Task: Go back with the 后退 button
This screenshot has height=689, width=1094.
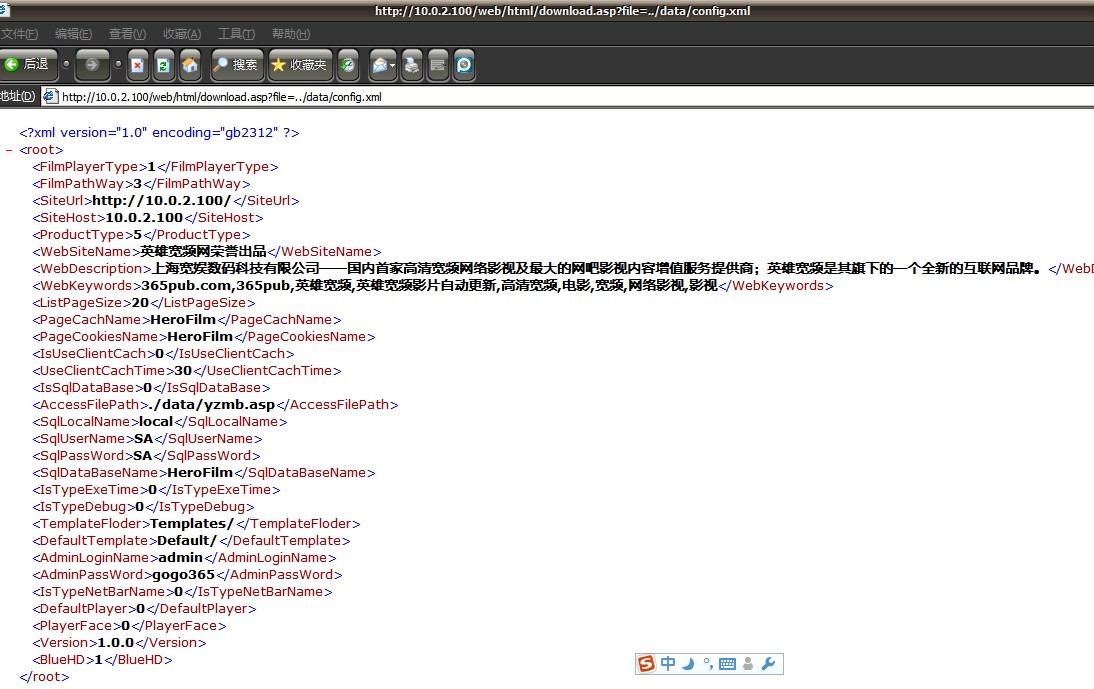Action: (27, 65)
